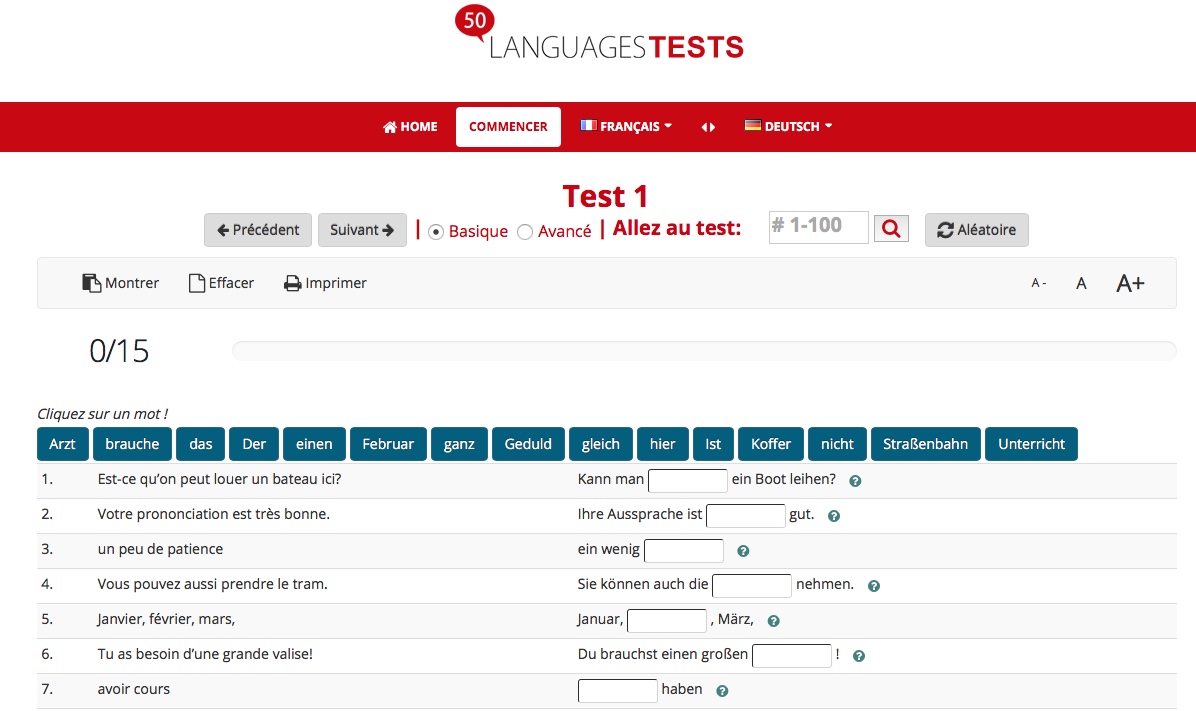Select the word button Koffer

(x=770, y=444)
